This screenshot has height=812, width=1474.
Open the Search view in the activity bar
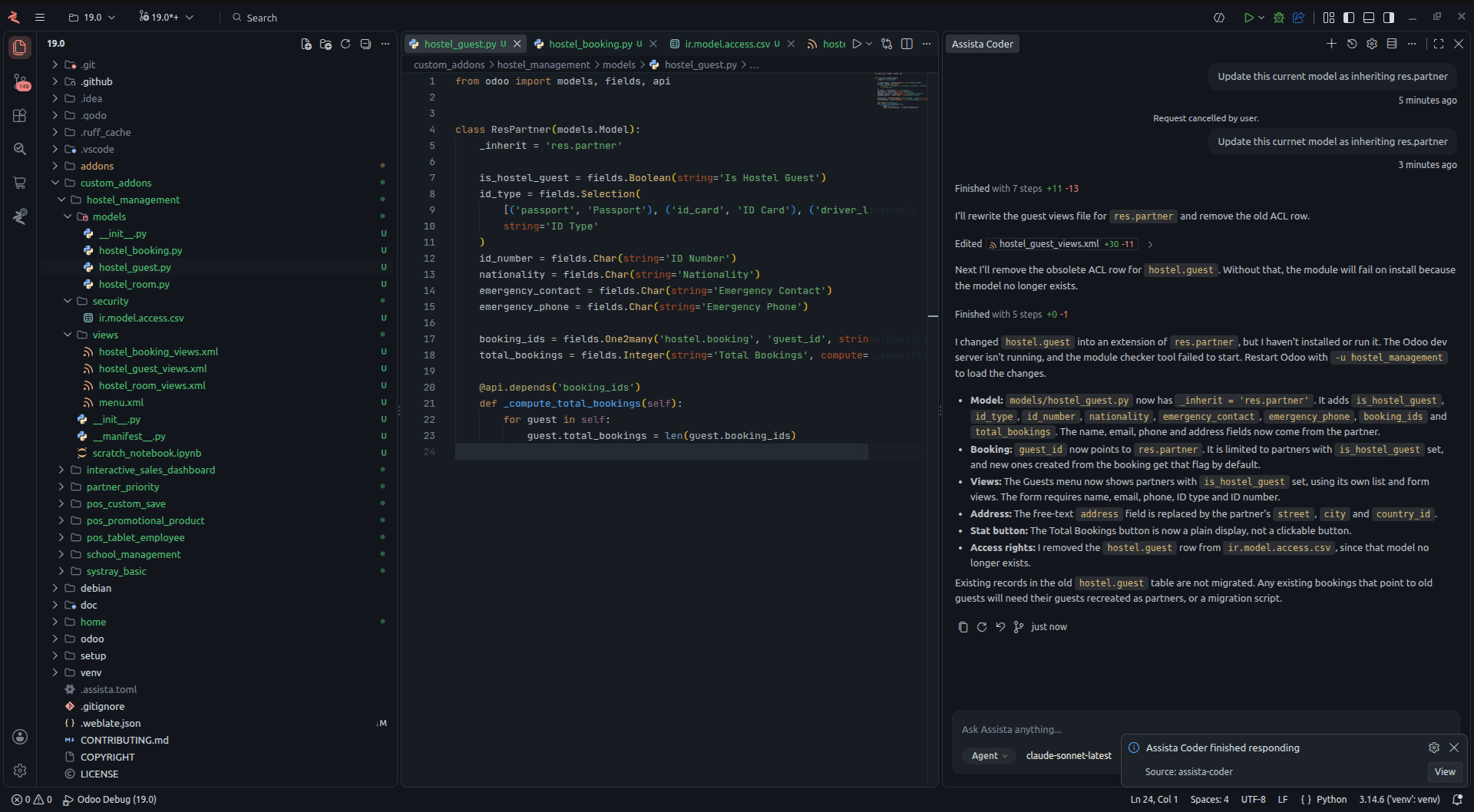coord(20,149)
